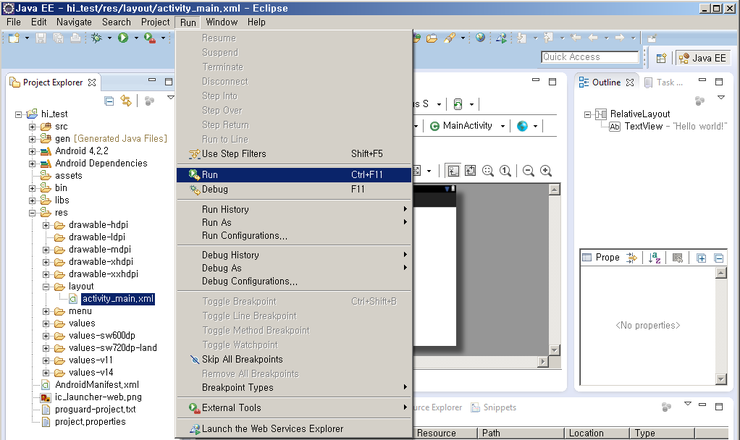Open the Window menu
The image size is (740, 440).
[x=221, y=22]
